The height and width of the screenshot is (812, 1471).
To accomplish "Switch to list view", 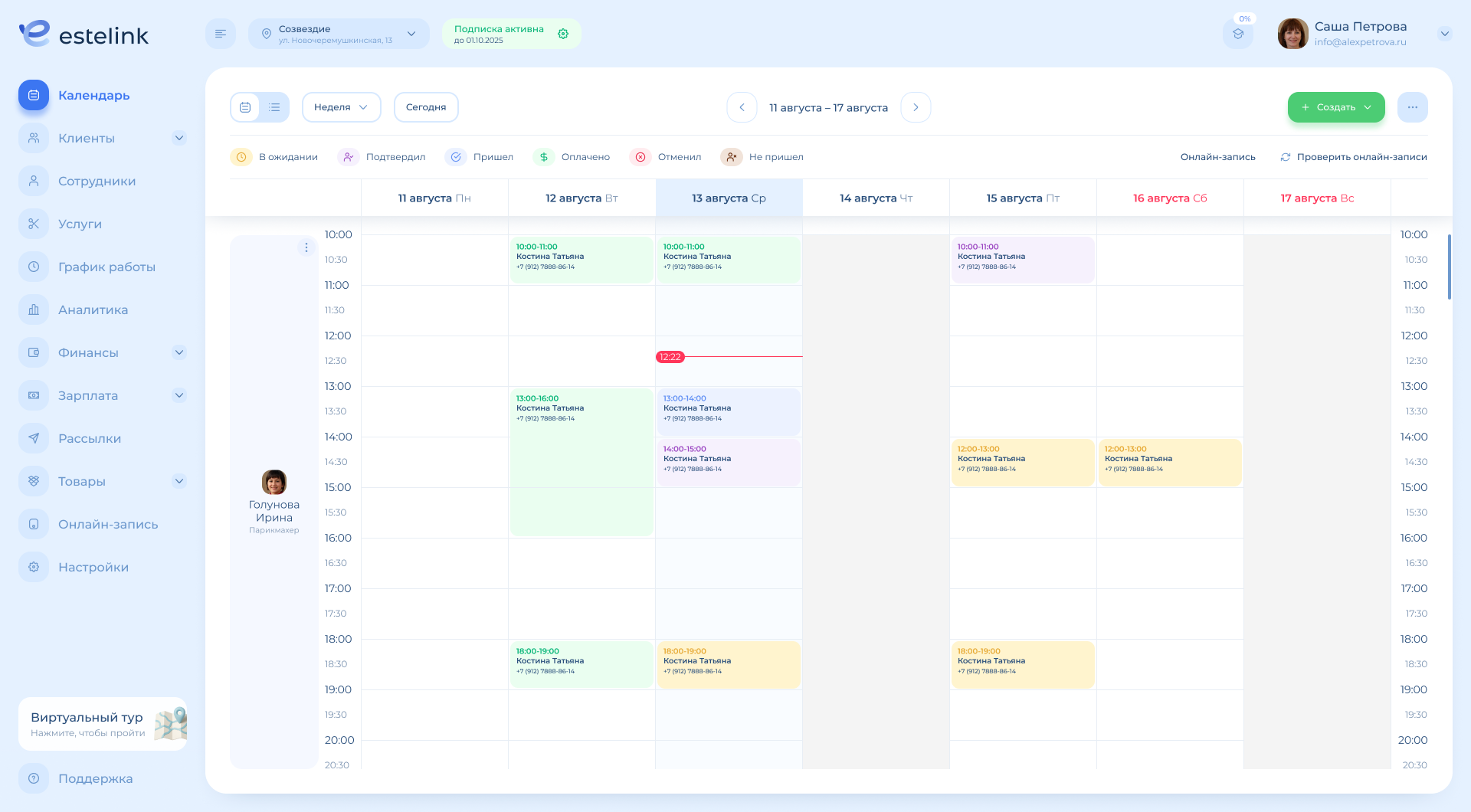I will pyautogui.click(x=274, y=107).
